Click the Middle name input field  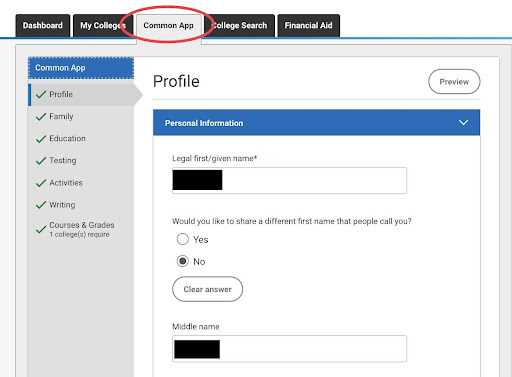[x=289, y=349]
